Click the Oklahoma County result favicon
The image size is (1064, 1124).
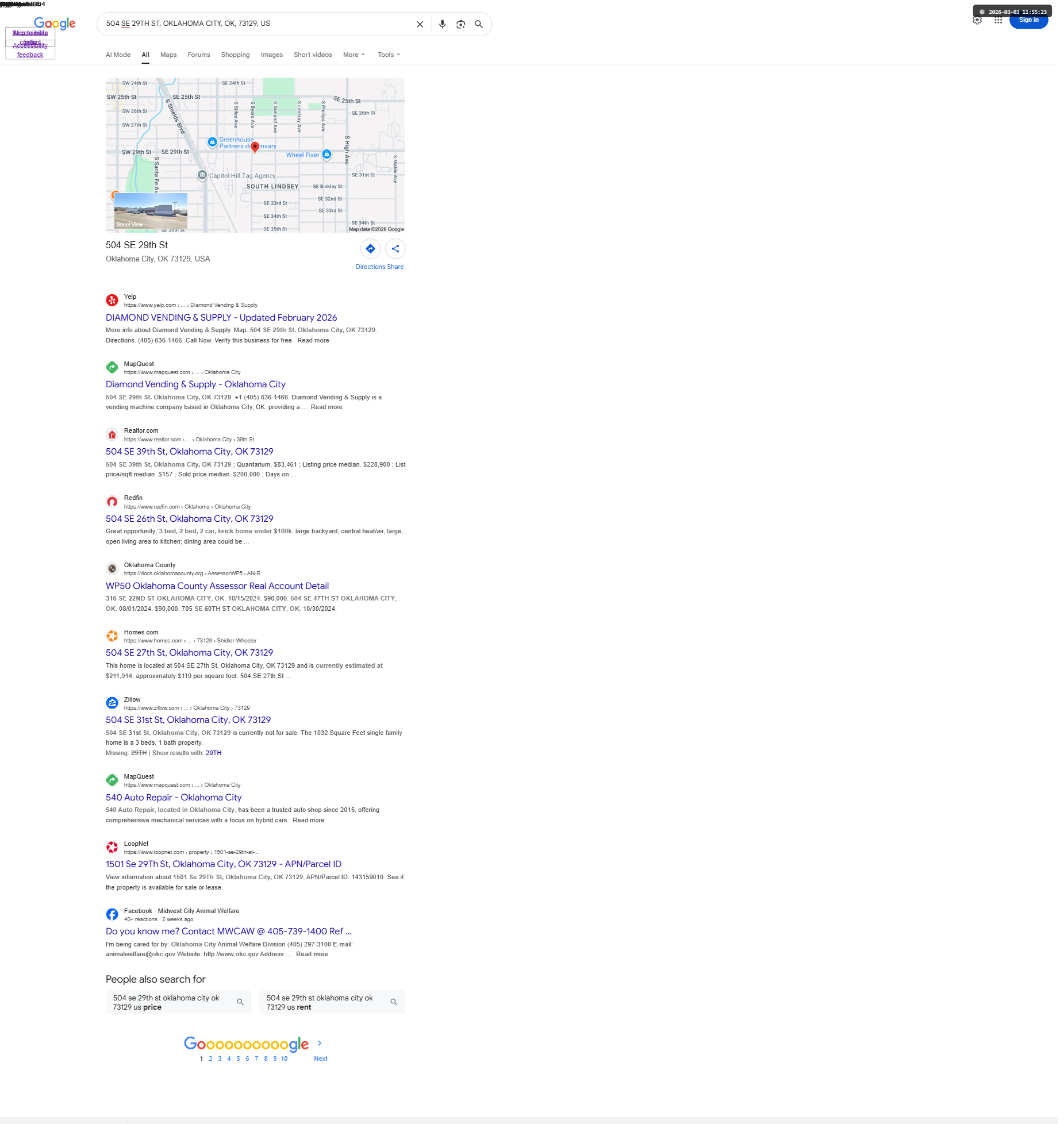112,568
